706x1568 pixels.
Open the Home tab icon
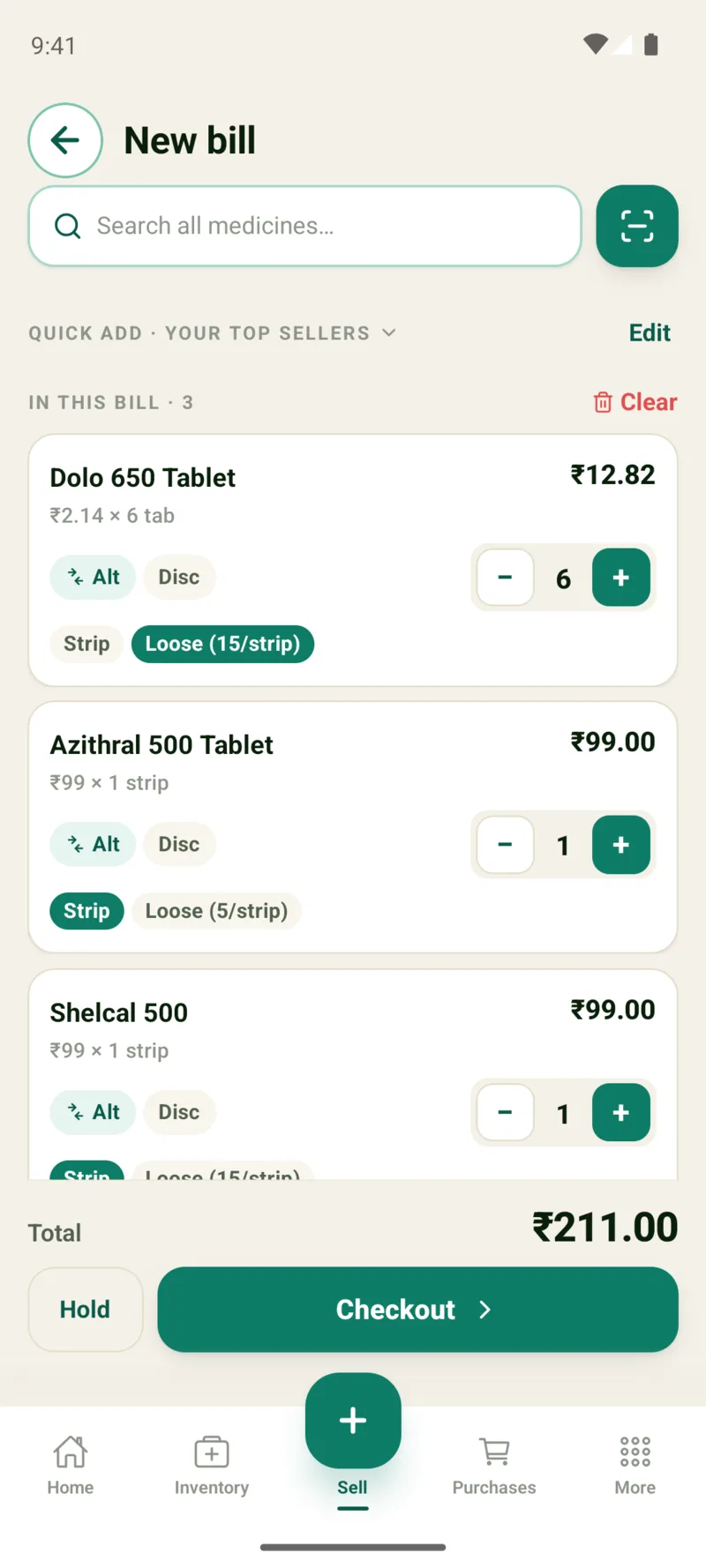71,1452
